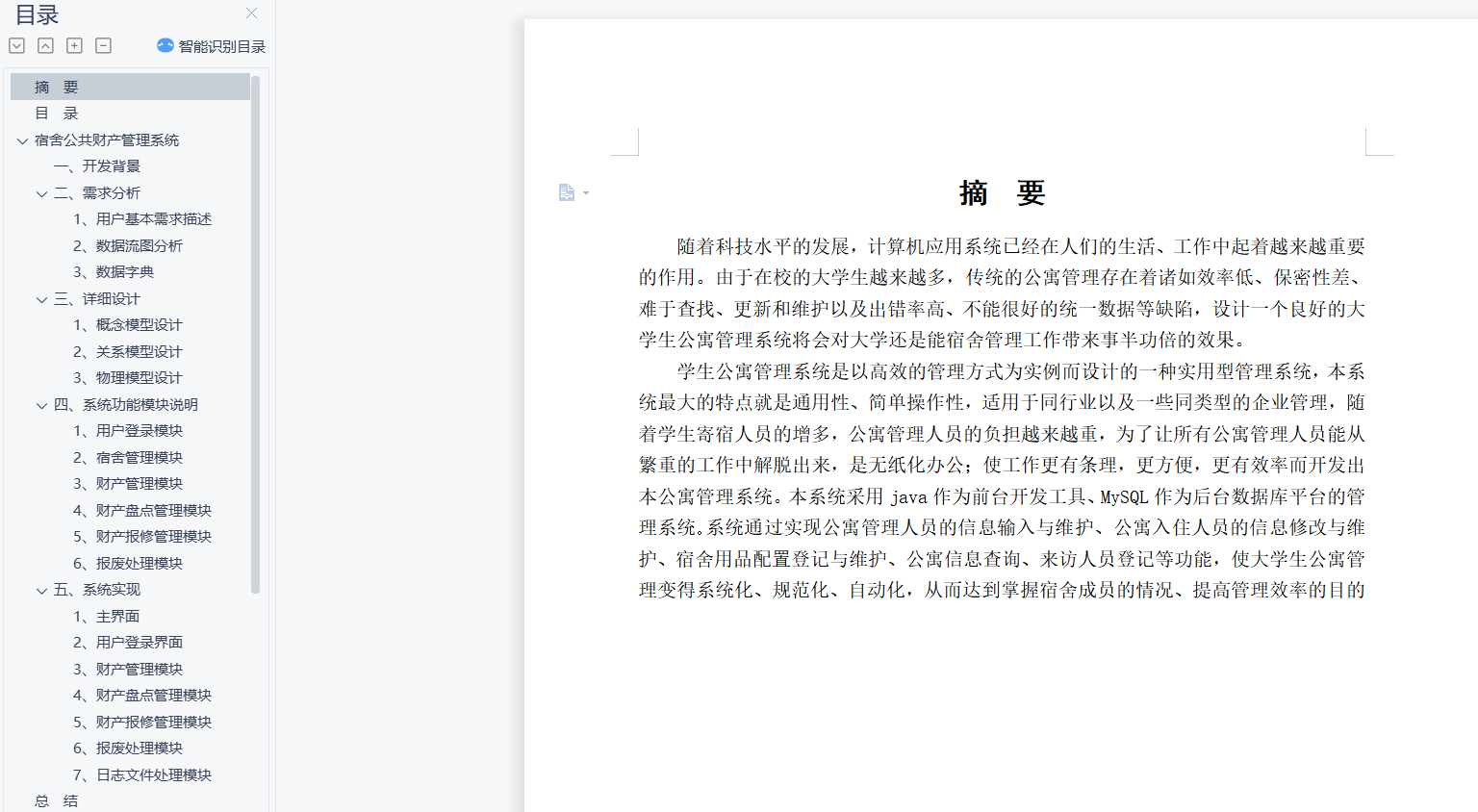Collapse the 四、系统功能模块说明 chevron
The width and height of the screenshot is (1478, 812).
click(41, 405)
